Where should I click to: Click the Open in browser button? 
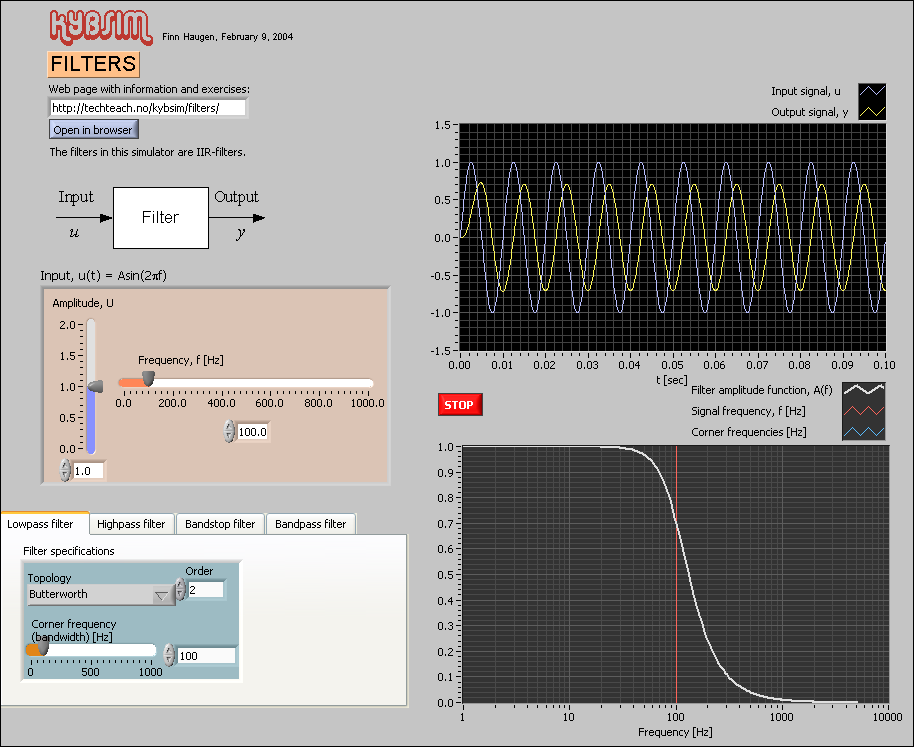coord(93,130)
